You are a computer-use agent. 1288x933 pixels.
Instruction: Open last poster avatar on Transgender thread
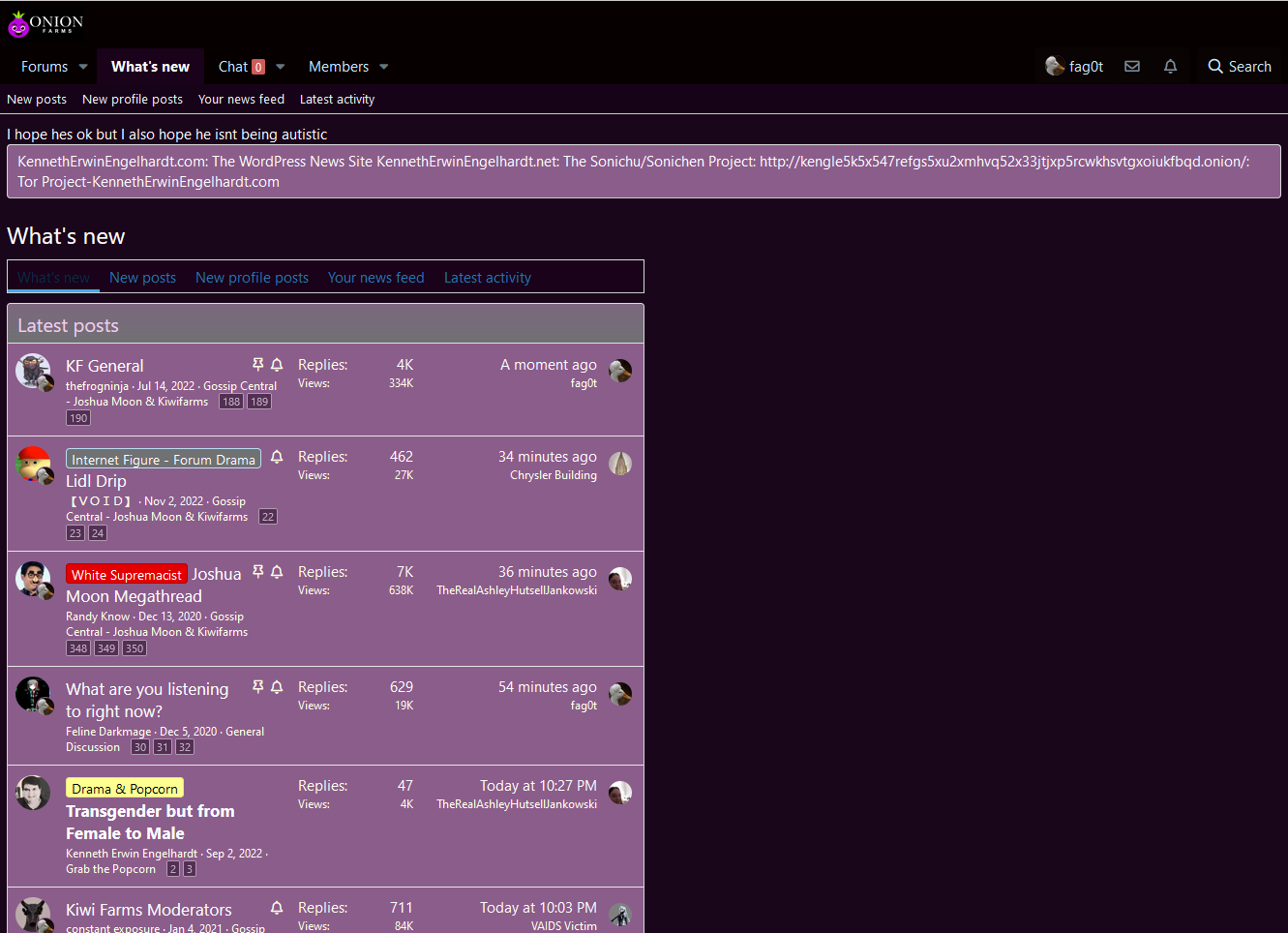point(620,793)
